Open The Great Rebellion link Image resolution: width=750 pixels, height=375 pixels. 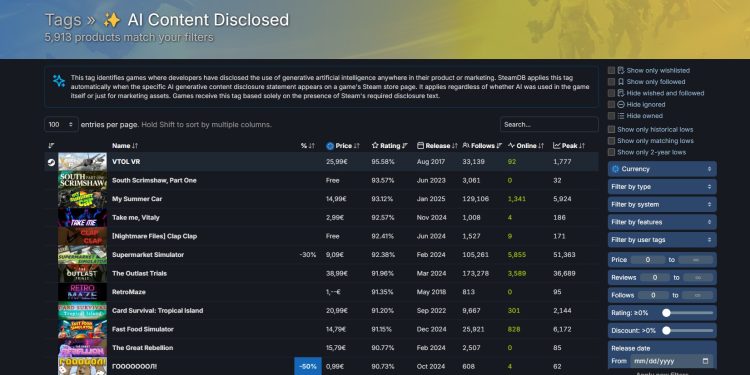click(x=143, y=348)
